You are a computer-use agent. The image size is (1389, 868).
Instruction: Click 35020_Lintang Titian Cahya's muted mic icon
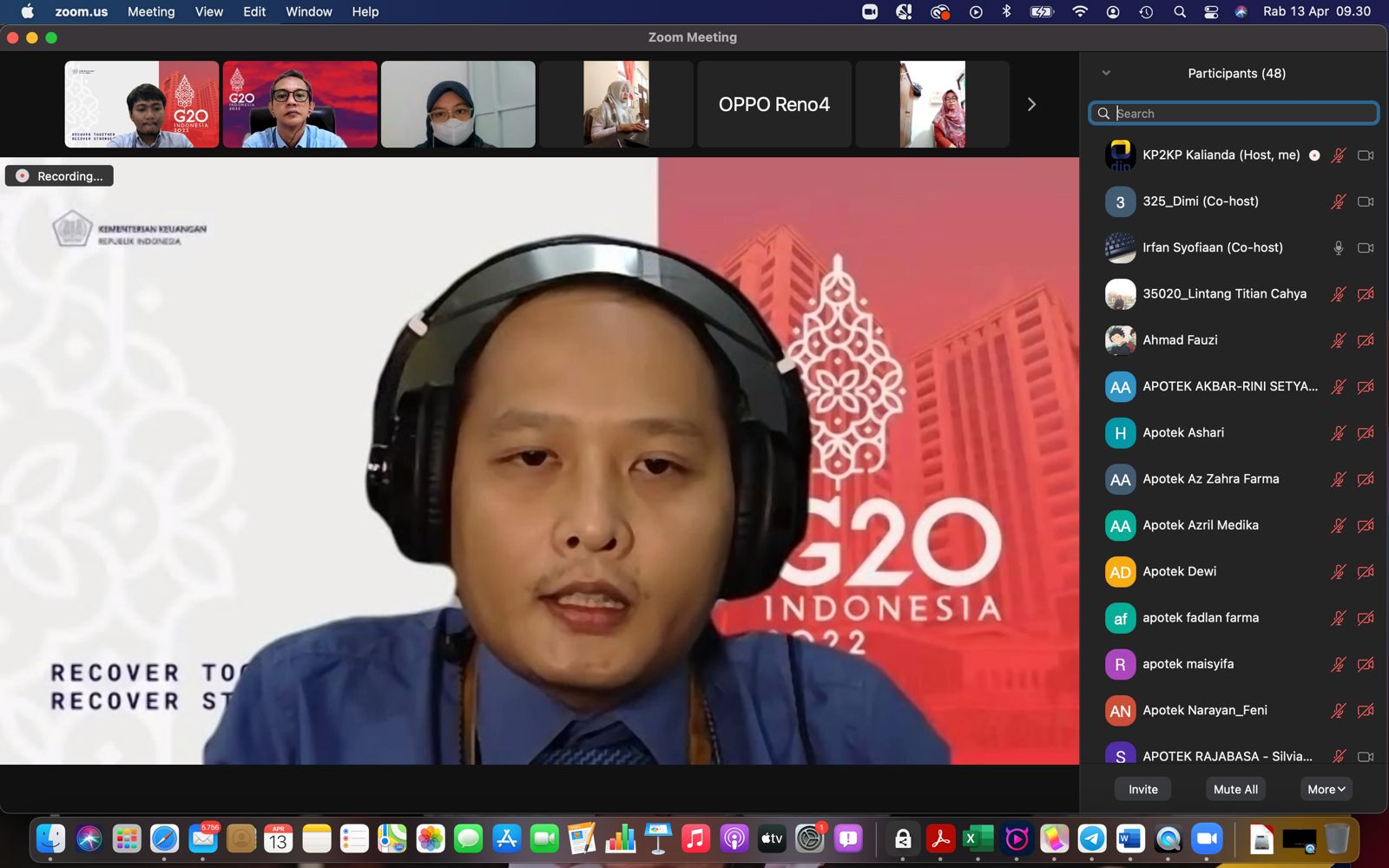(1338, 294)
